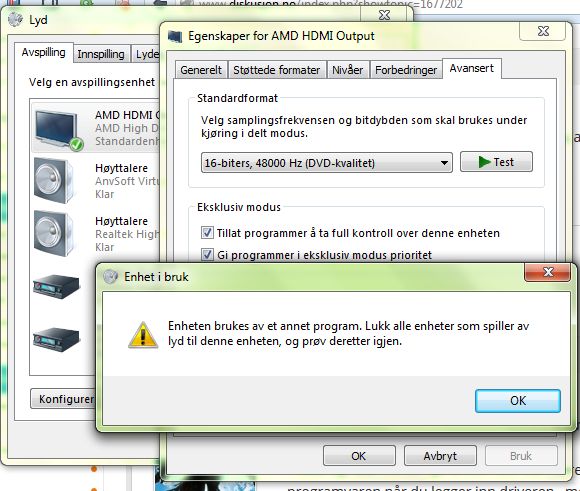Click the green checkmark on AMD HDMI device
The image size is (580, 491).
point(77,144)
